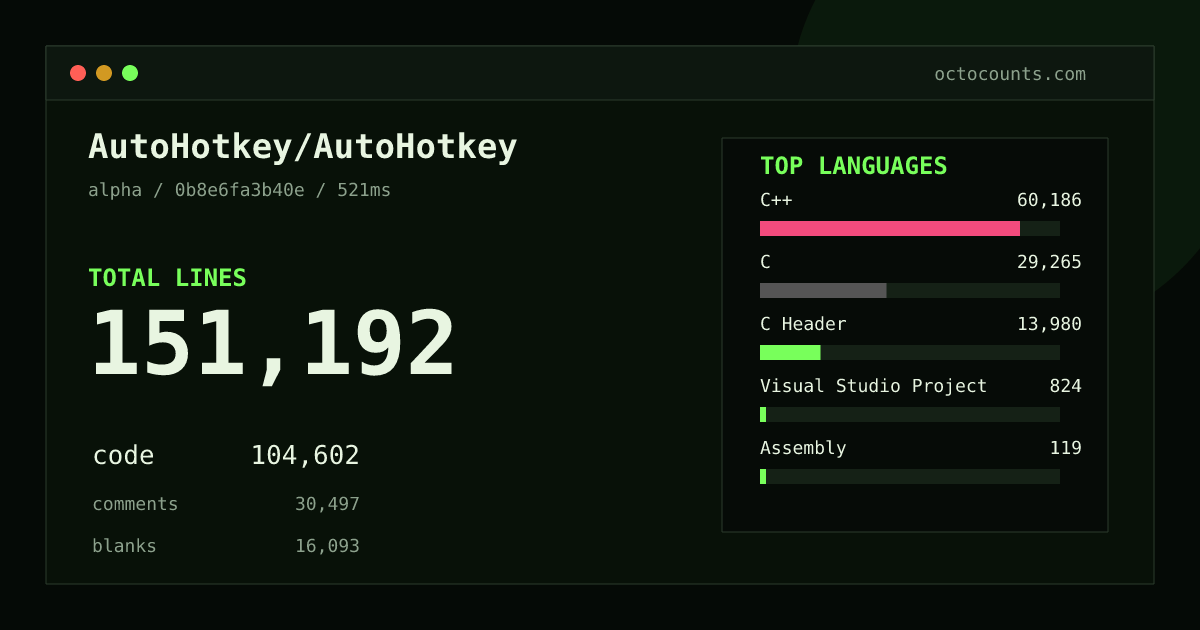Select the 30,497 comments value
Image resolution: width=1200 pixels, height=630 pixels.
pyautogui.click(x=327, y=504)
